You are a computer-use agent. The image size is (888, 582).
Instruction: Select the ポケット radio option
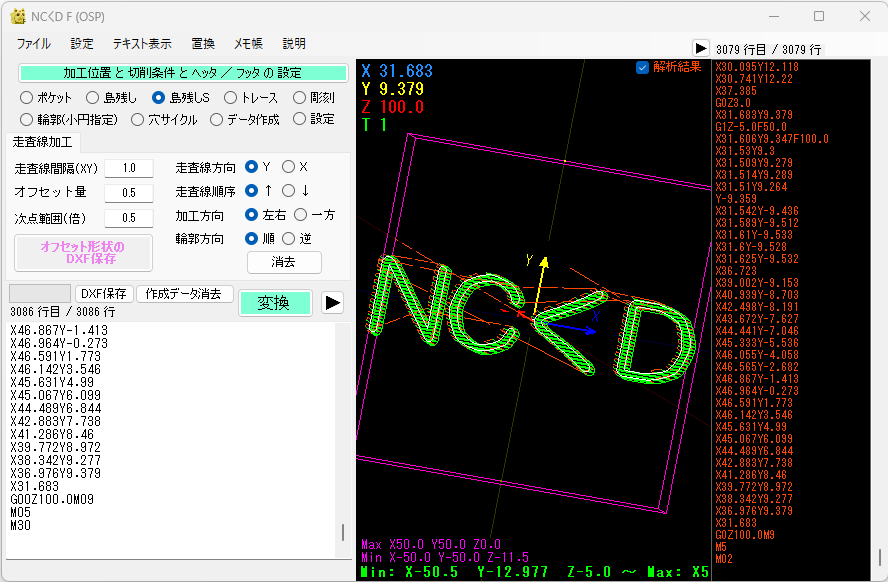[x=27, y=98]
